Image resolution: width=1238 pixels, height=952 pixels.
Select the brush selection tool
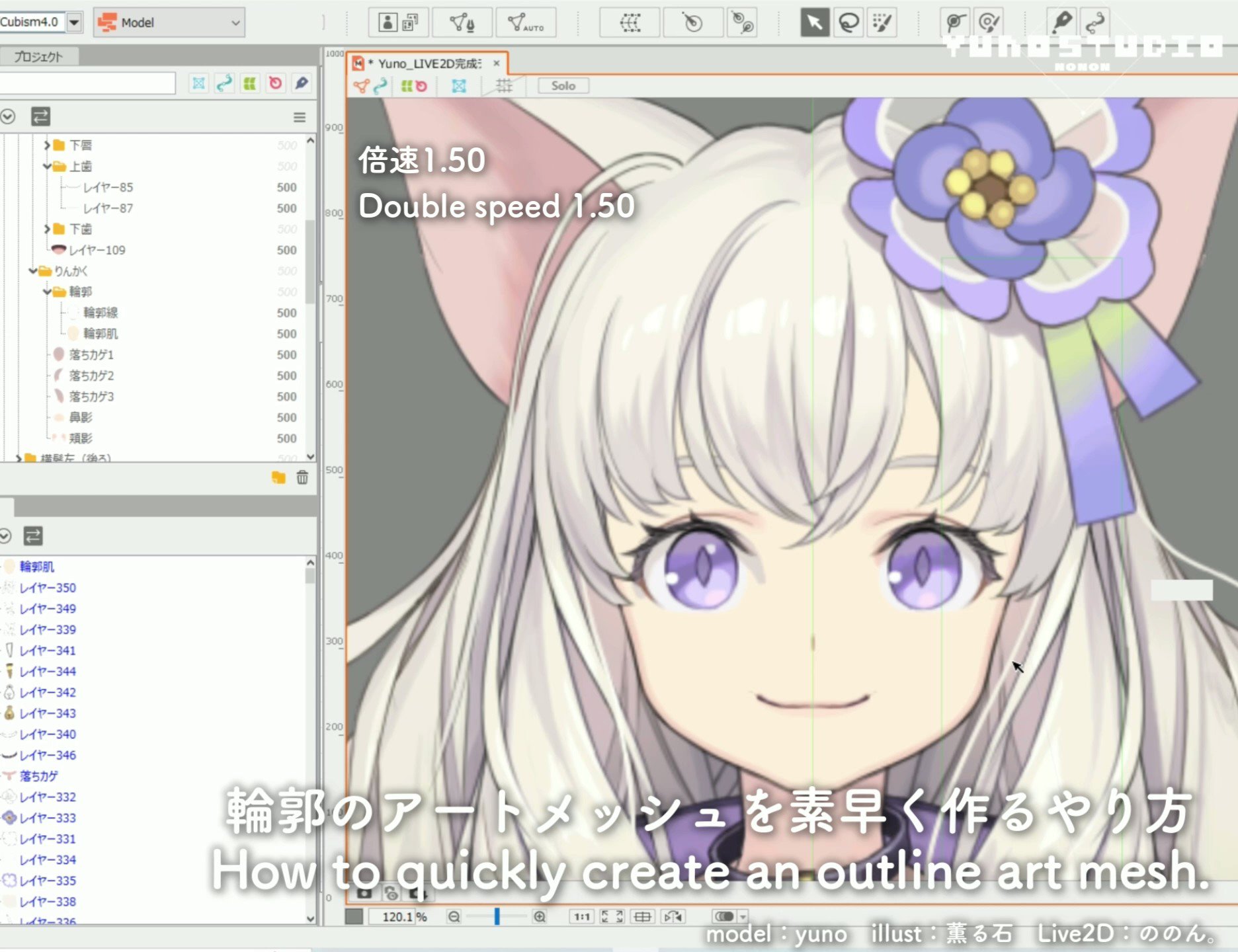coord(882,23)
